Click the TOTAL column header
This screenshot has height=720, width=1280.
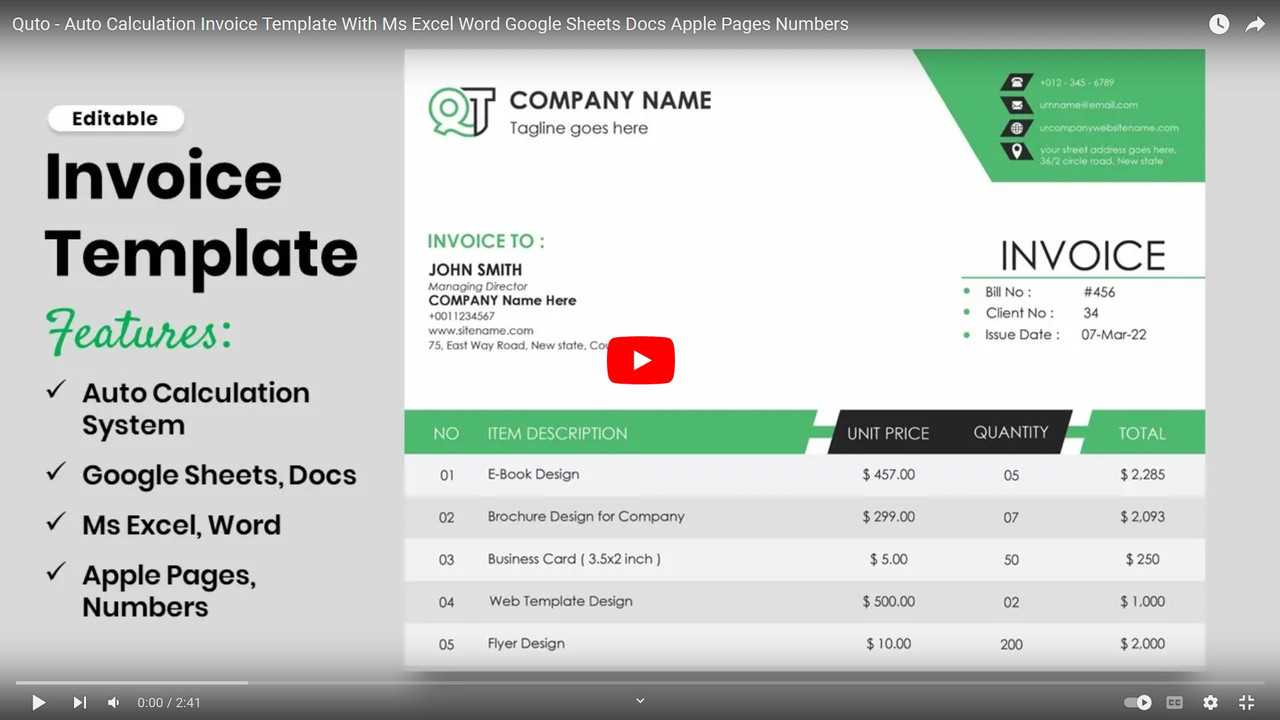click(1142, 433)
